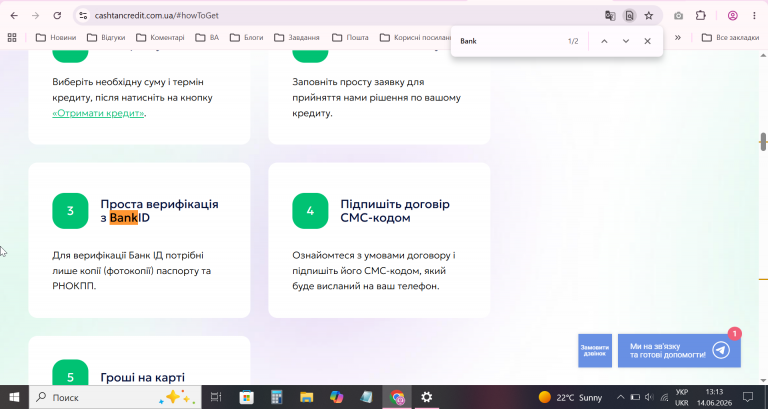
Task: Click heading Підпишіть договір СМС-кодом
Action: pos(395,211)
